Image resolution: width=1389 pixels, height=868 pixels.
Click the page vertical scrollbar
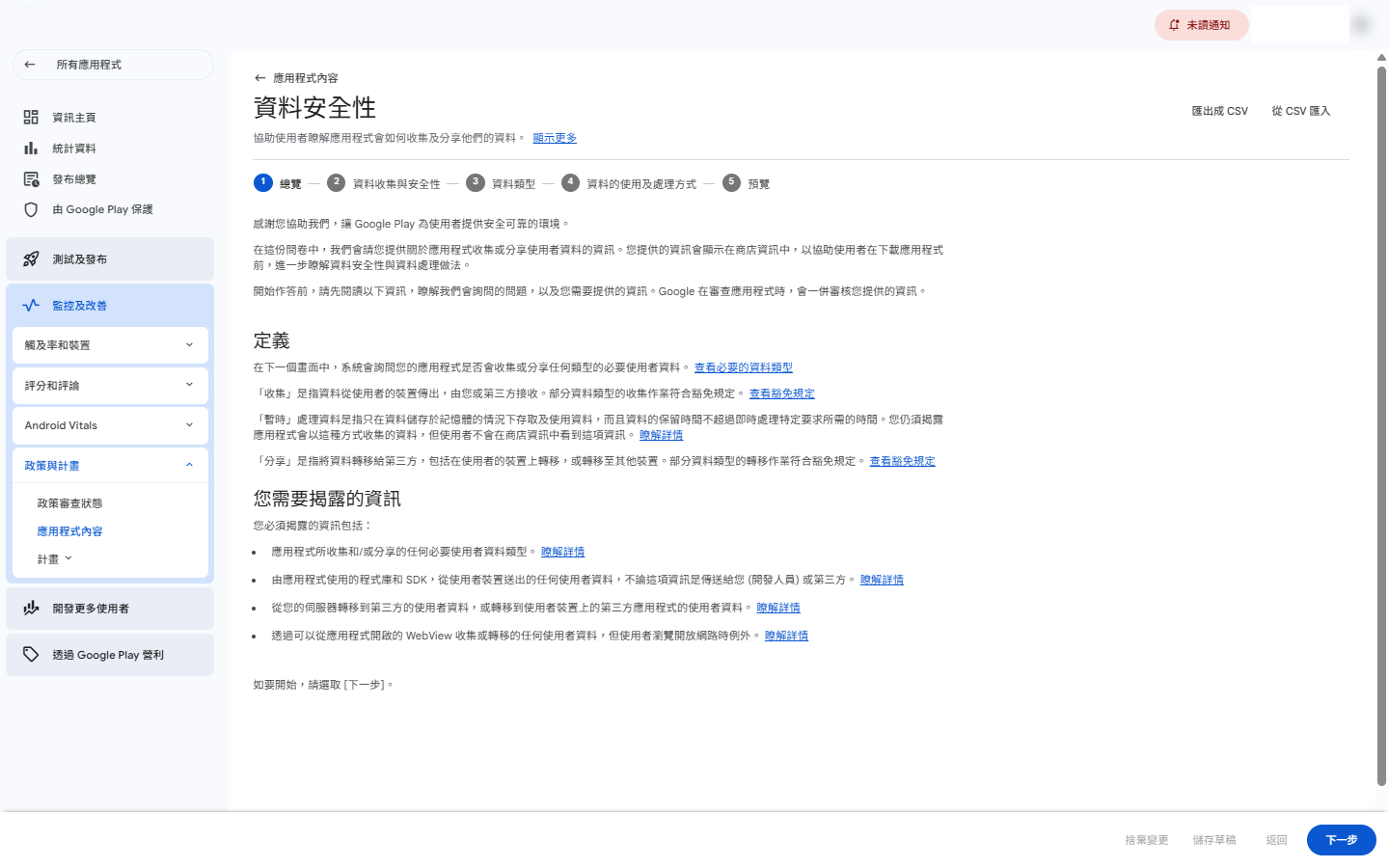pyautogui.click(x=1381, y=424)
